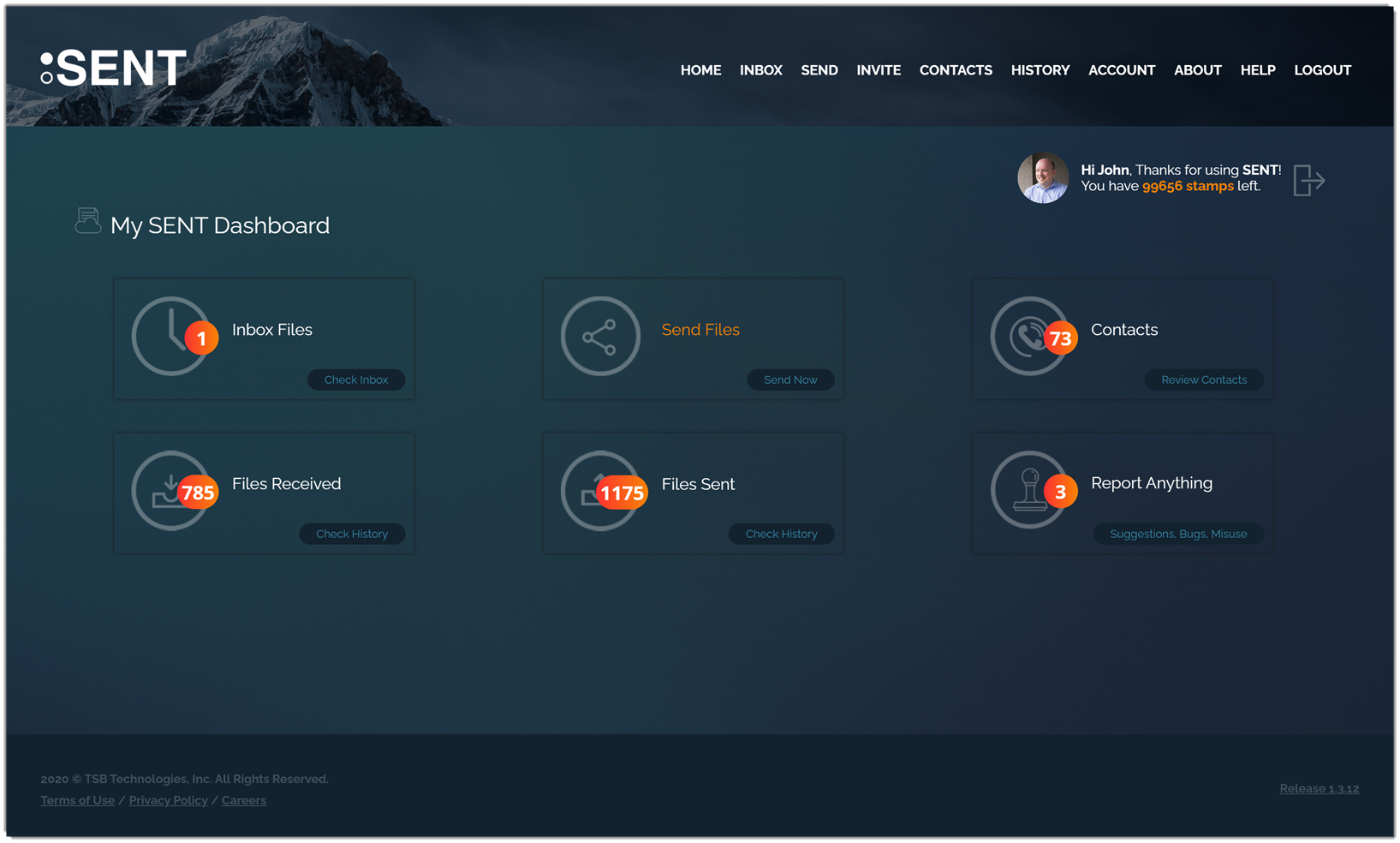Click the orange badge showing 1 on Inbox Files
The width and height of the screenshot is (1400, 843).
[201, 338]
